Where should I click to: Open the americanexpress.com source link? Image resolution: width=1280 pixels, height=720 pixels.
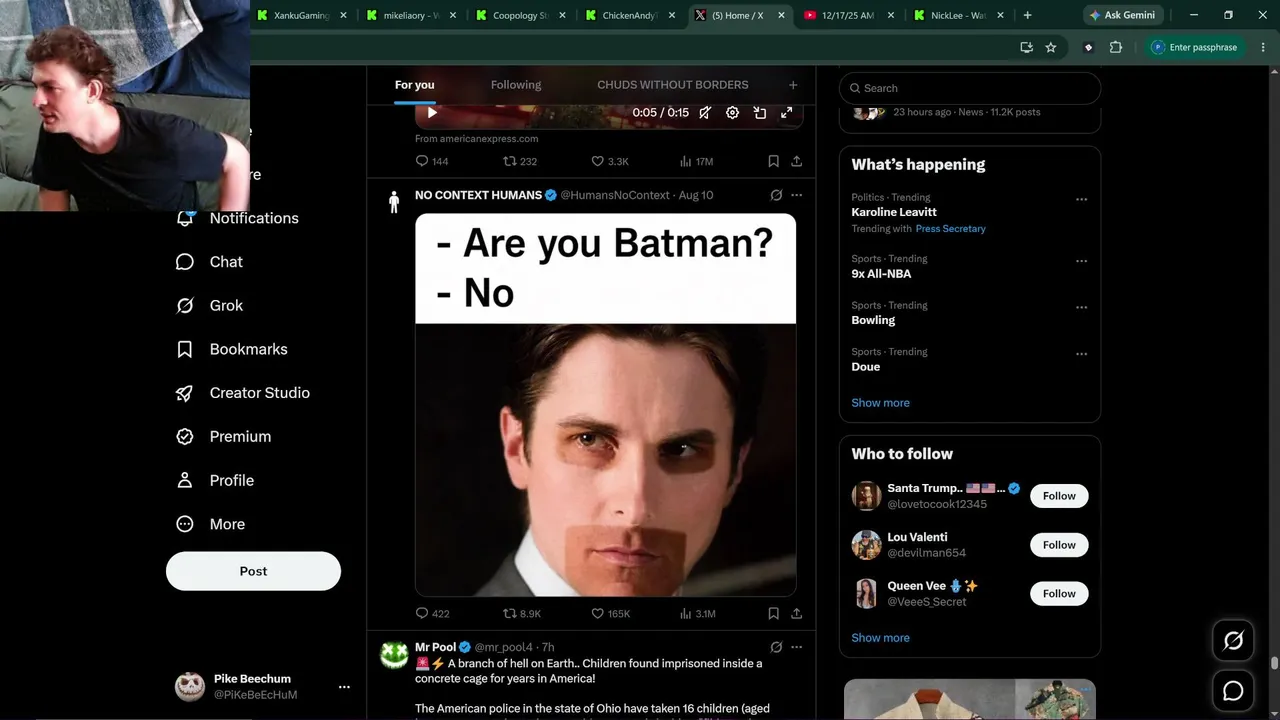[x=477, y=139]
